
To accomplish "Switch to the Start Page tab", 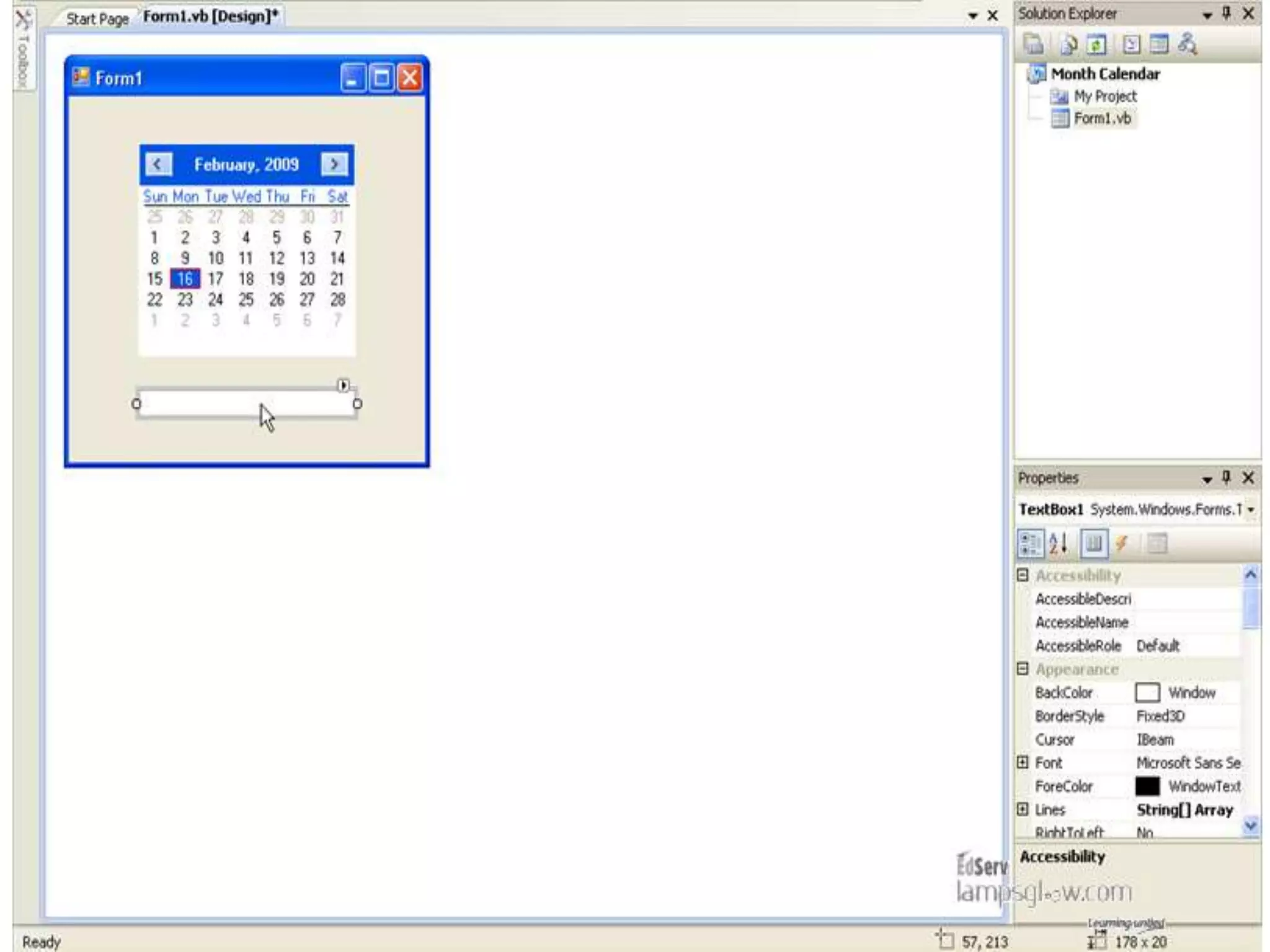I will tap(97, 19).
